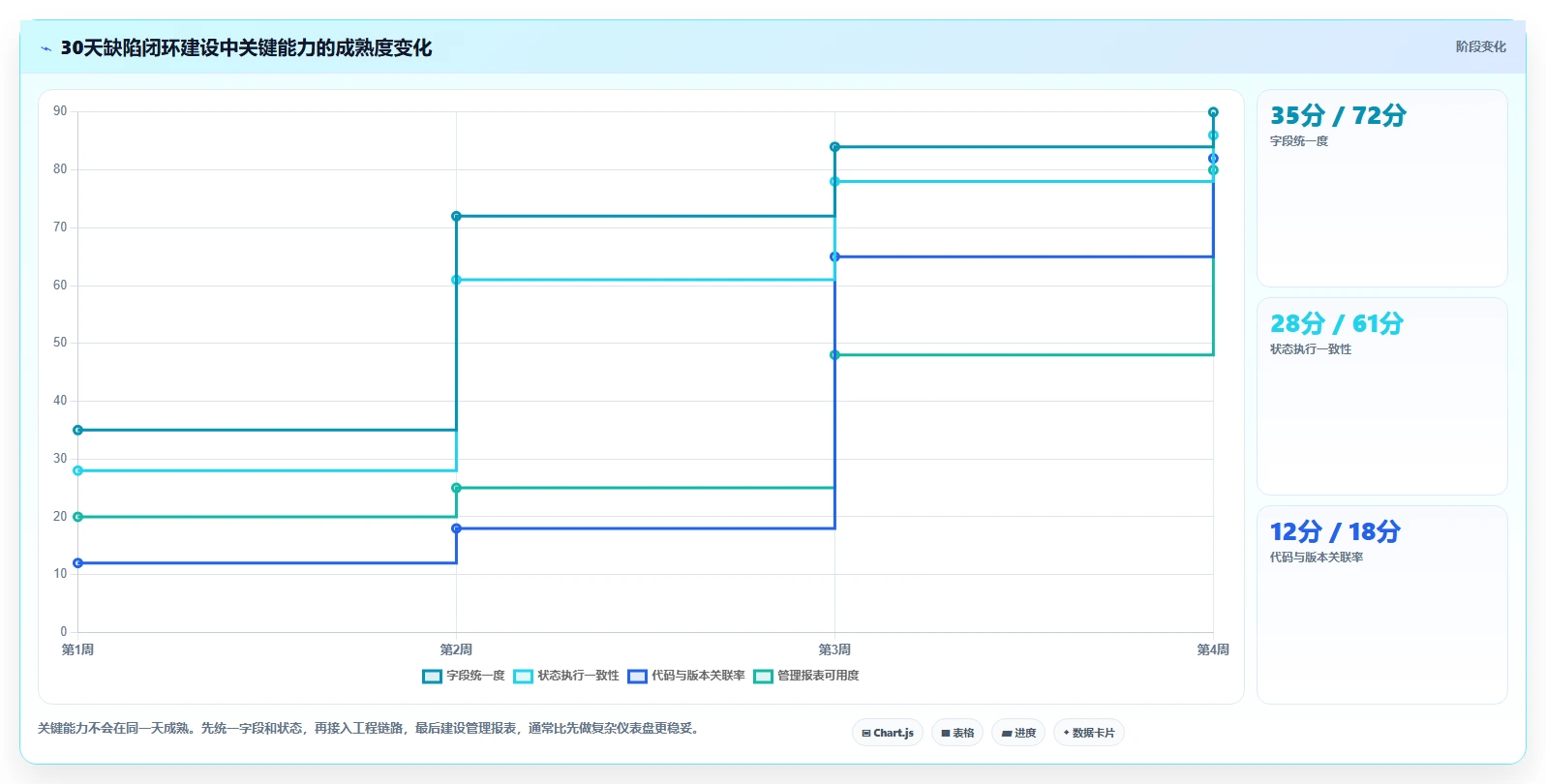Click the 数据卡片 chip in the footer
This screenshot has height=784, width=1546.
coord(1089,733)
